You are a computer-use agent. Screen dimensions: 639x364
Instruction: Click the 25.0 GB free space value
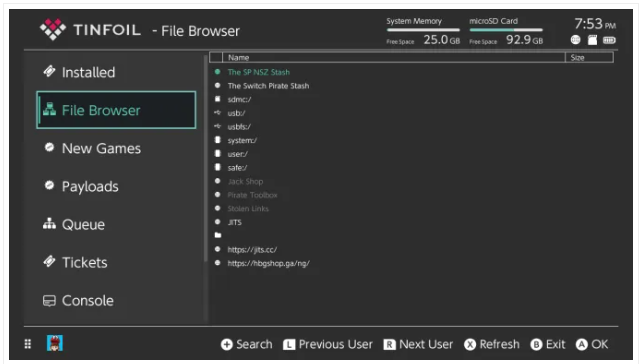(441, 40)
